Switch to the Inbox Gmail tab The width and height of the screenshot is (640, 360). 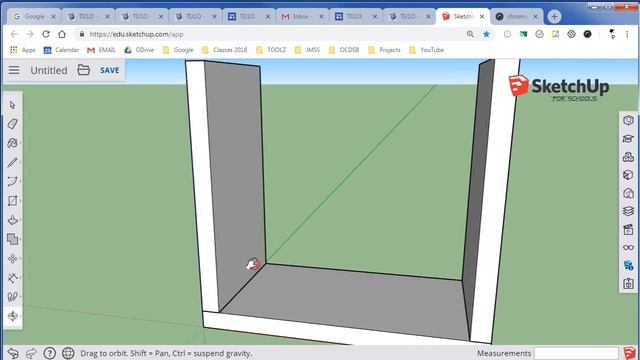click(301, 16)
